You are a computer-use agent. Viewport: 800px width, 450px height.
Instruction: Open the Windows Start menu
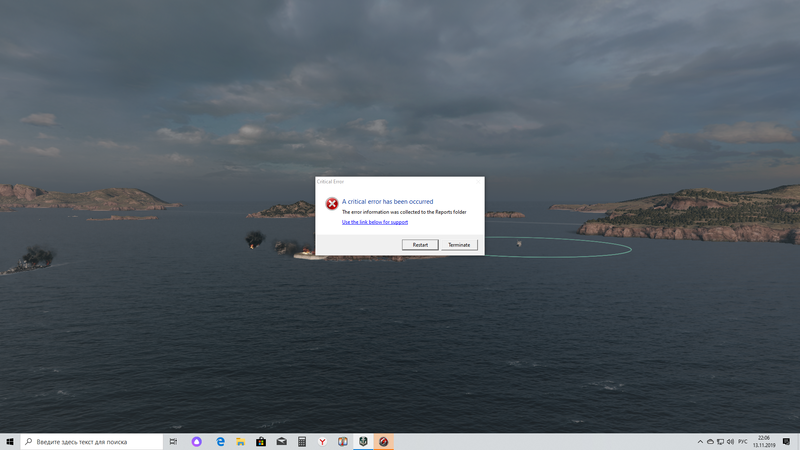10,442
